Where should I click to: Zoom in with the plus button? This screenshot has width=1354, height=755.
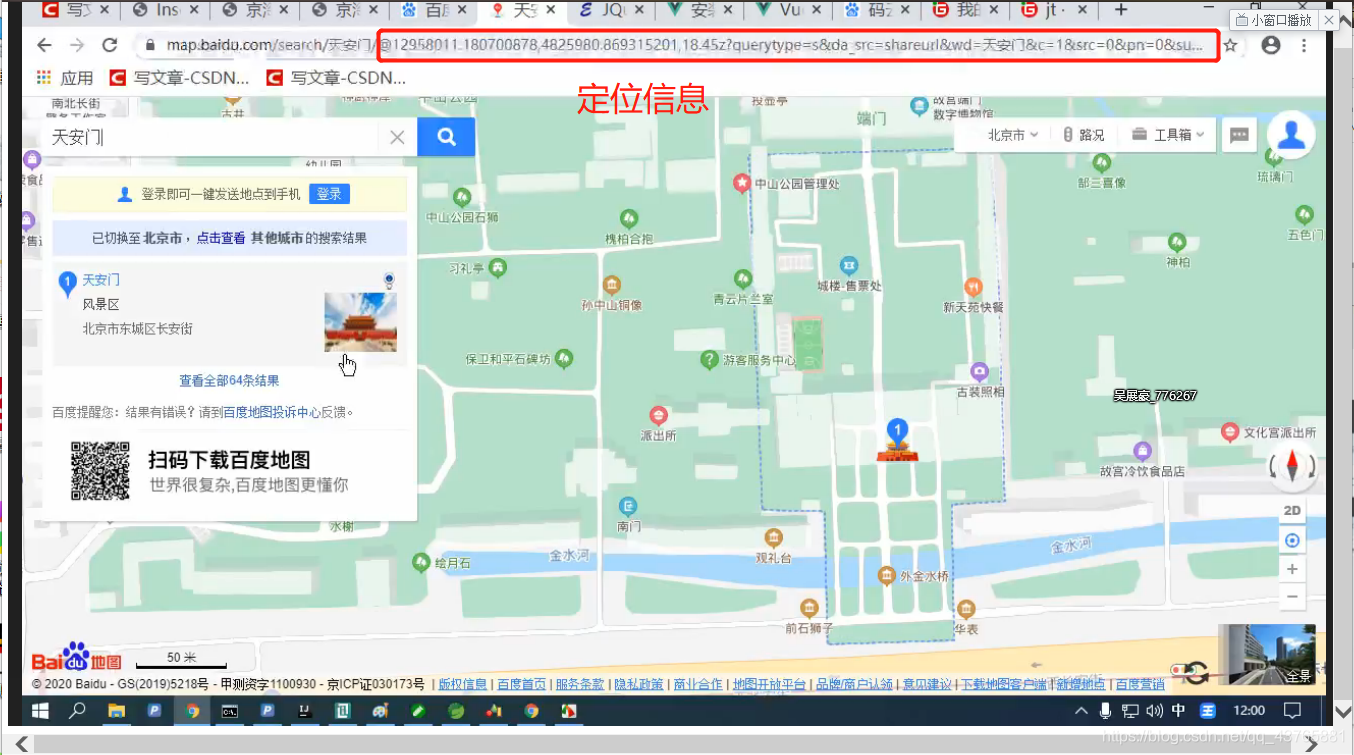pos(1292,569)
